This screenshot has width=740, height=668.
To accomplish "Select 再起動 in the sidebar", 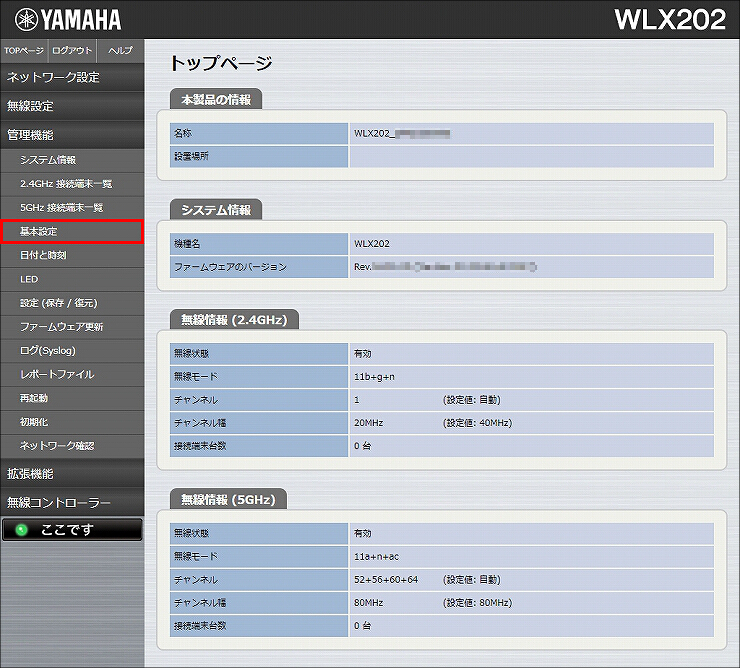I will pos(72,398).
